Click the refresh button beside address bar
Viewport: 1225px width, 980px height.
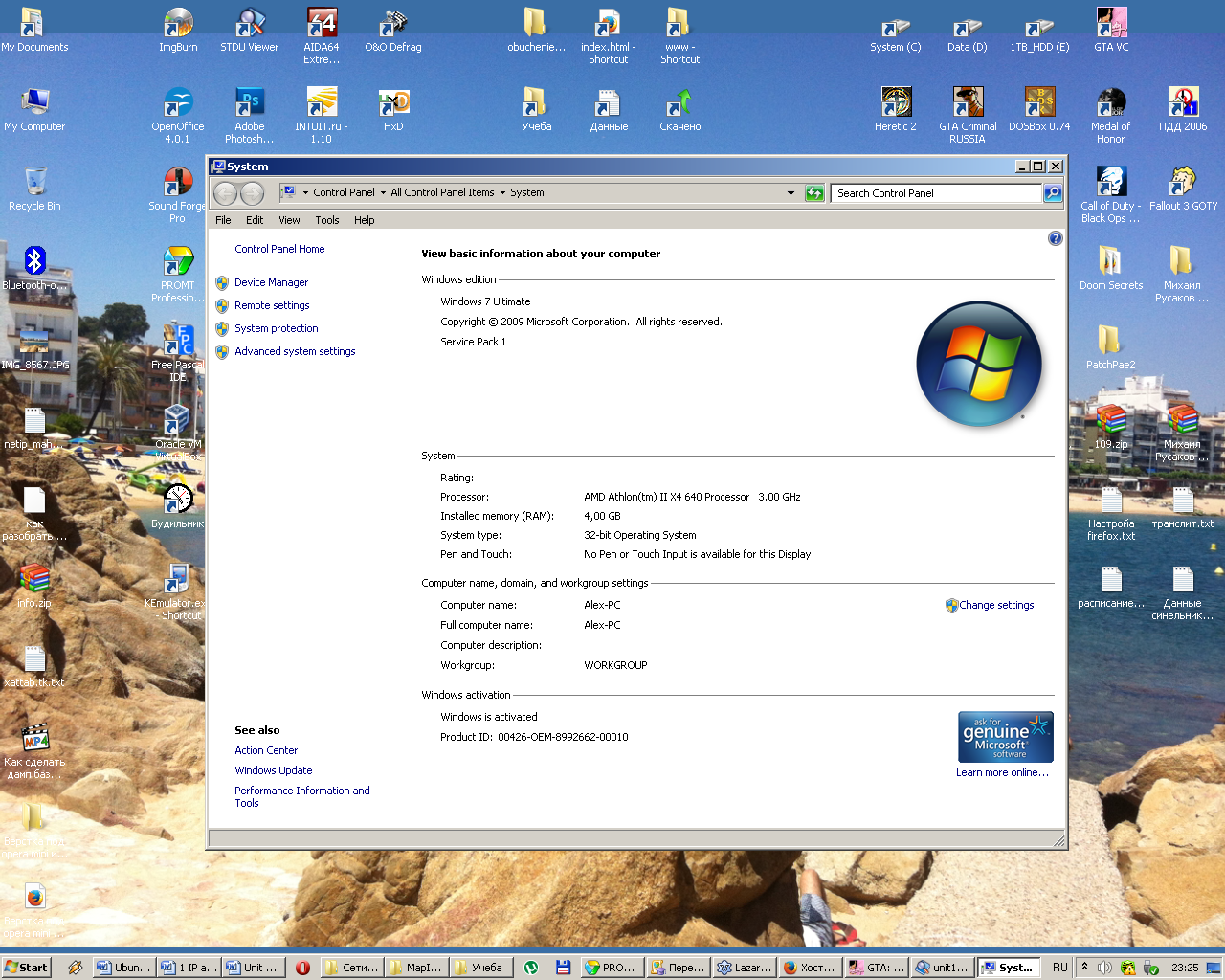coord(814,193)
